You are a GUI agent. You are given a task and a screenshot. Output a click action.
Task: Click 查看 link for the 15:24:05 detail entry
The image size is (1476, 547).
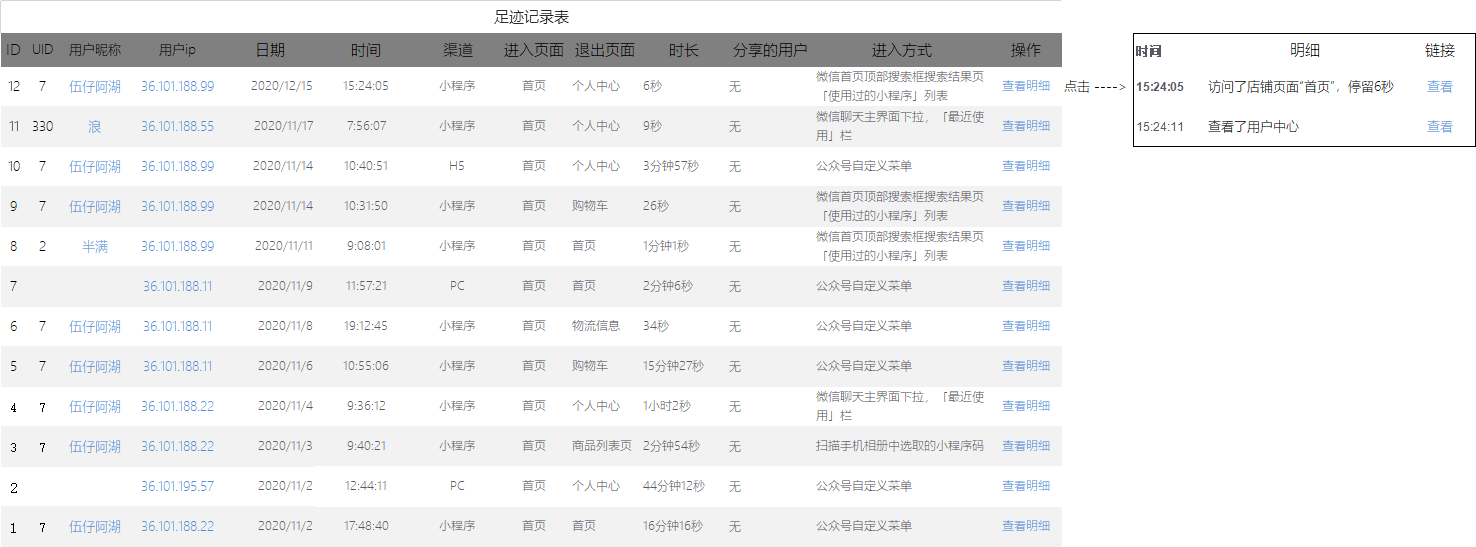coord(1439,87)
